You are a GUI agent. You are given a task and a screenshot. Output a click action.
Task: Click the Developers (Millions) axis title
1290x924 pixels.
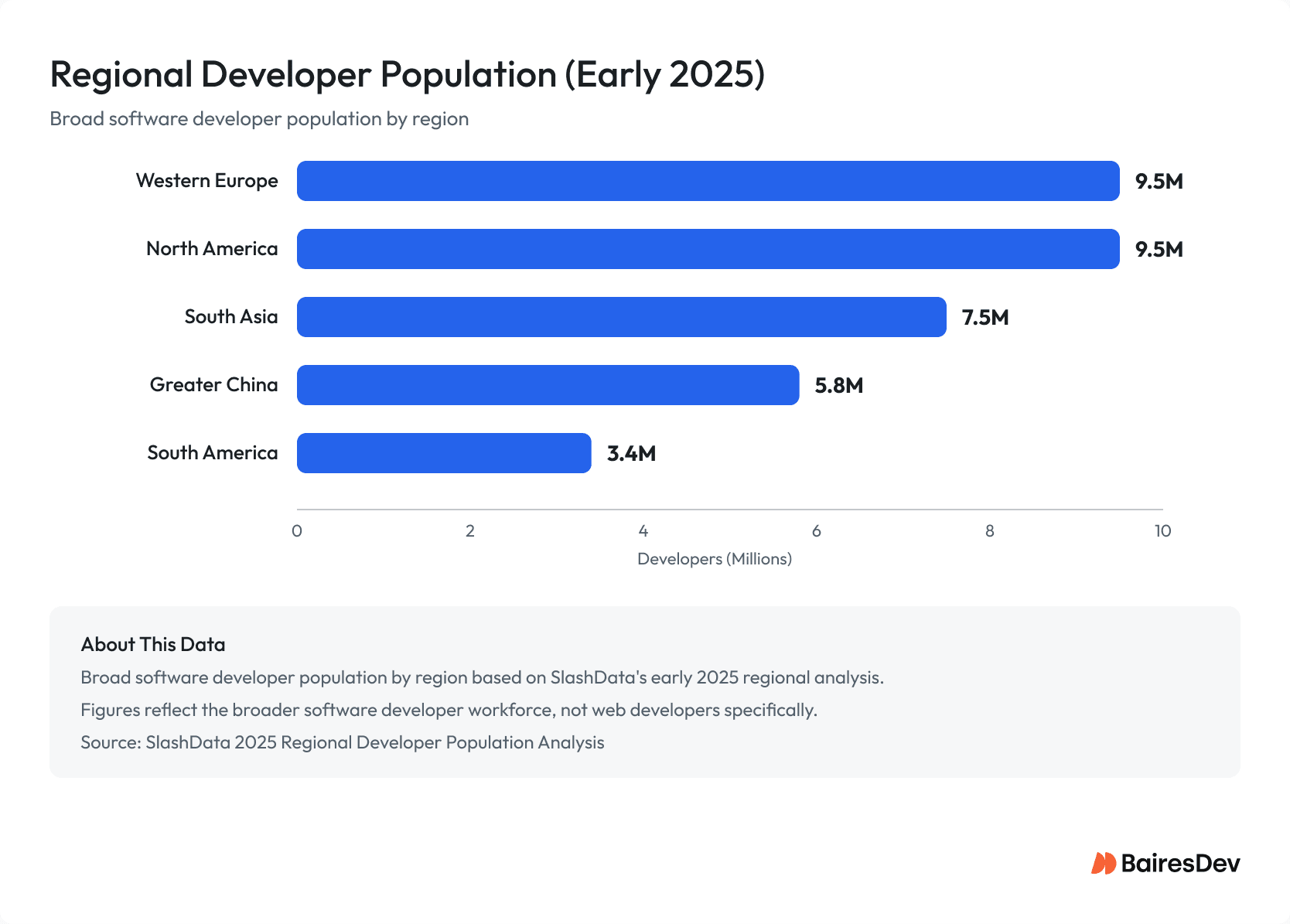[715, 558]
